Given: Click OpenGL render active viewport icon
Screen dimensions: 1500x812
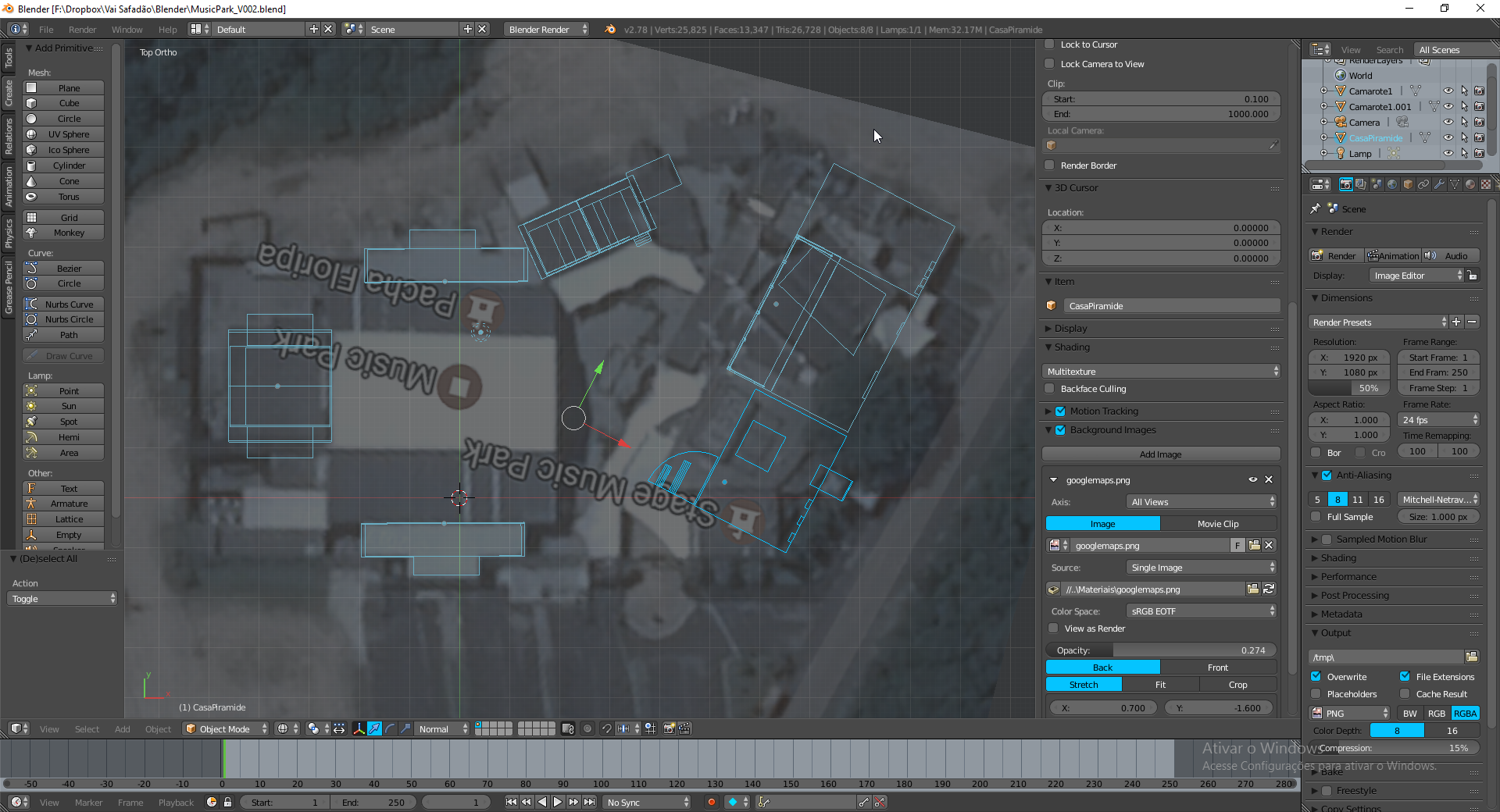Looking at the screenshot, I should [x=669, y=728].
